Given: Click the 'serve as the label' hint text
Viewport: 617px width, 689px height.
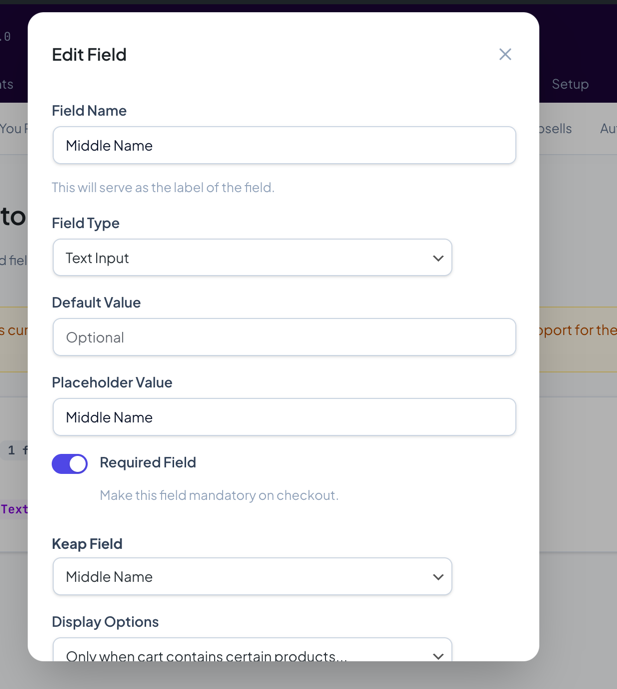Looking at the screenshot, I should click(x=163, y=187).
